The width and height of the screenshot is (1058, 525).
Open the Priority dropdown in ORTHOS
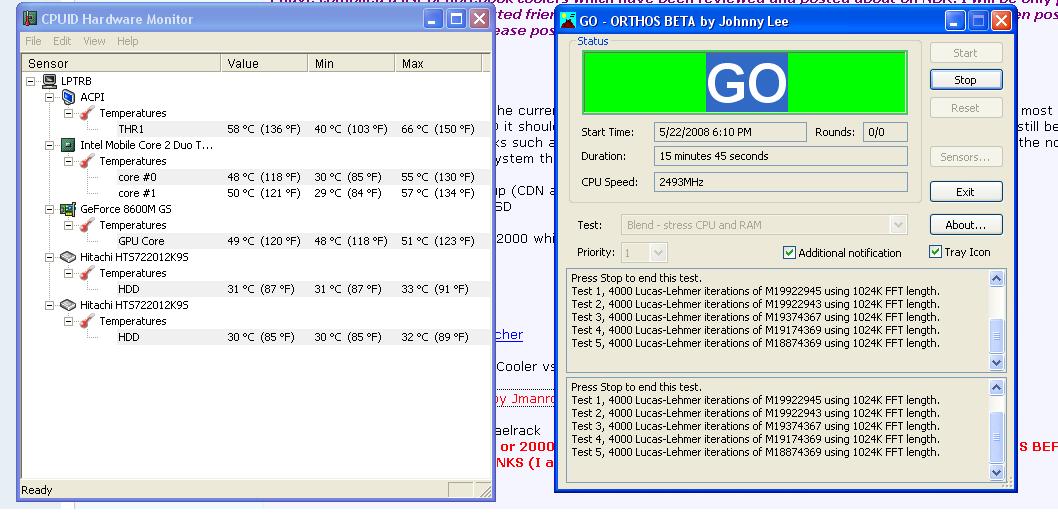659,253
